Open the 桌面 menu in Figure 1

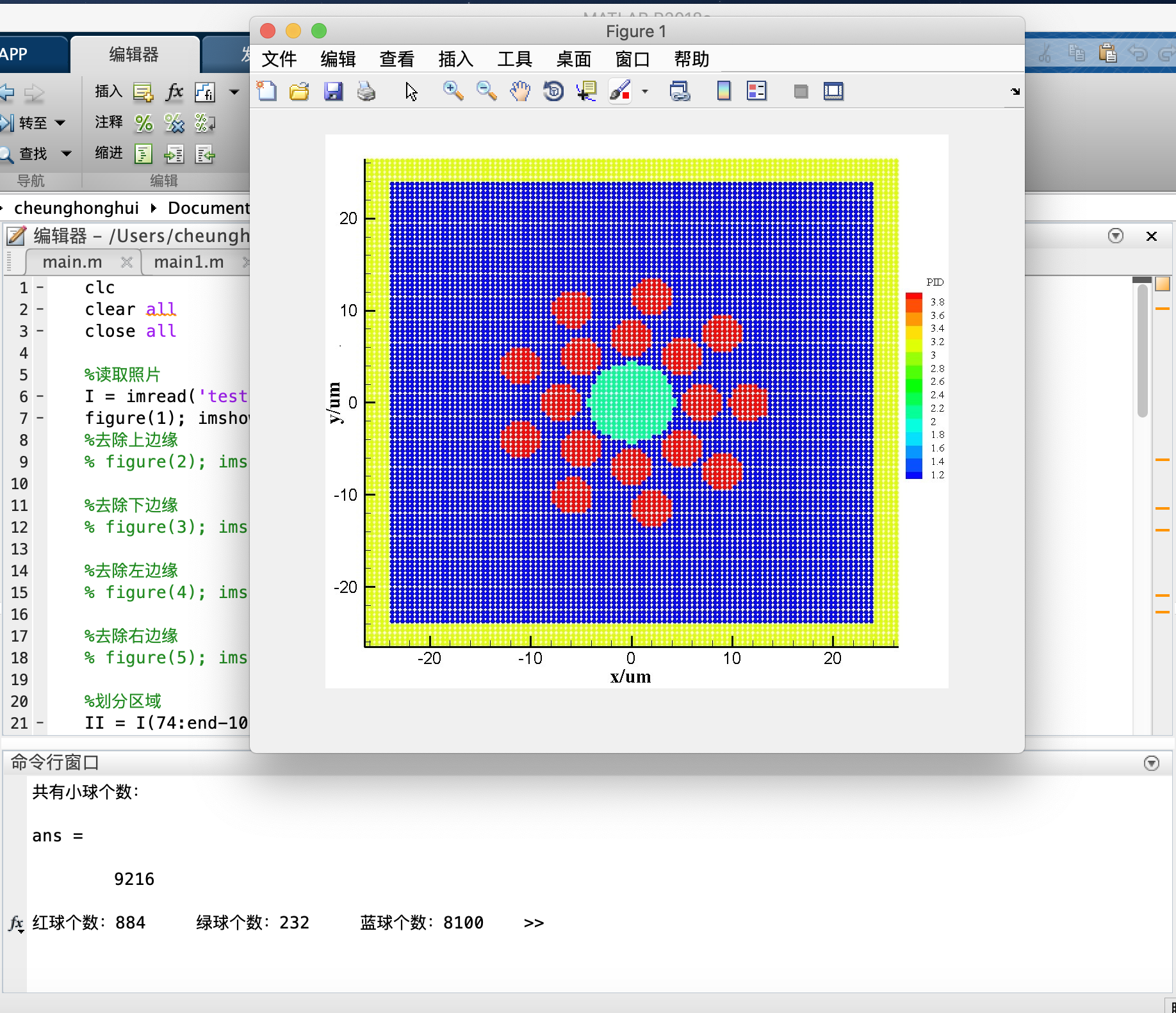[x=574, y=59]
